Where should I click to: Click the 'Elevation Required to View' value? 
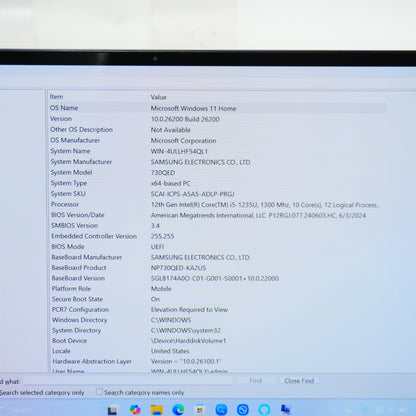189,310
